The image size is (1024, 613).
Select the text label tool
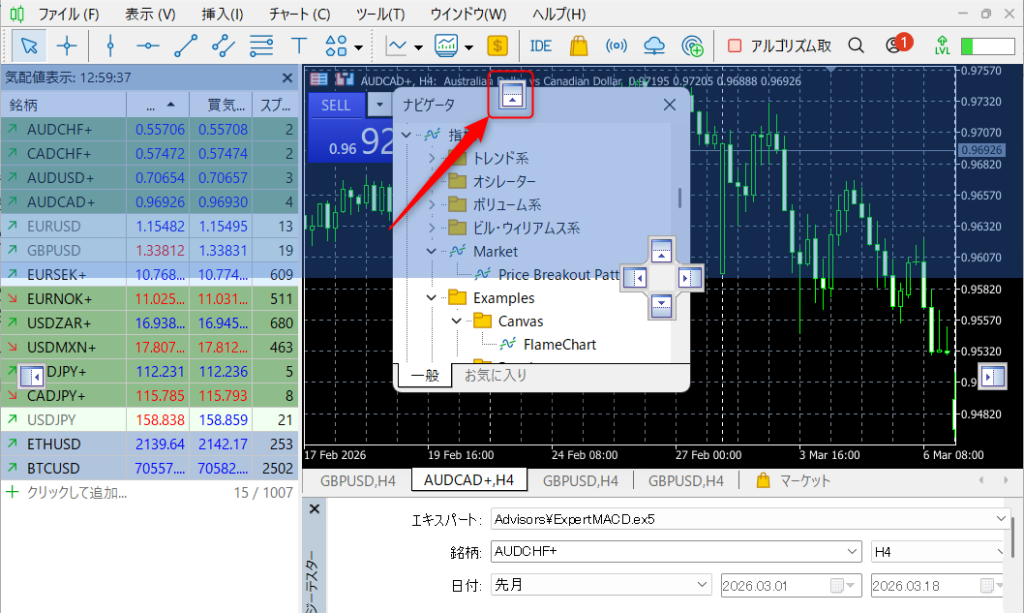coord(298,45)
